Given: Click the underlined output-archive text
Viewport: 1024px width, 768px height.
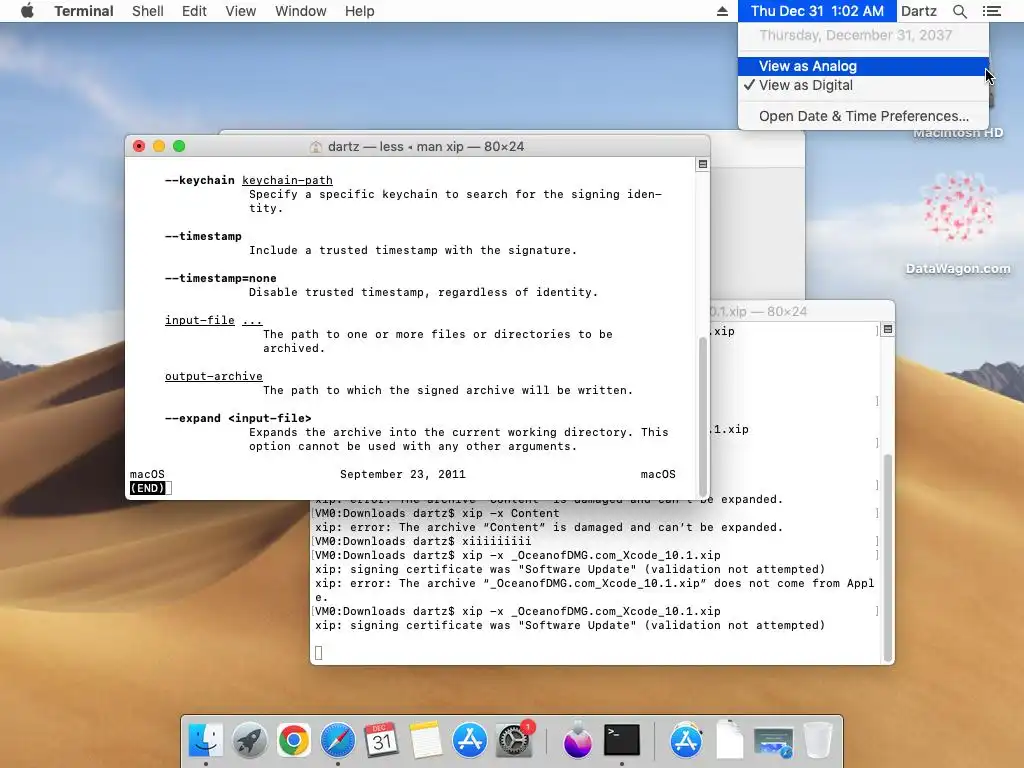Looking at the screenshot, I should 214,376.
